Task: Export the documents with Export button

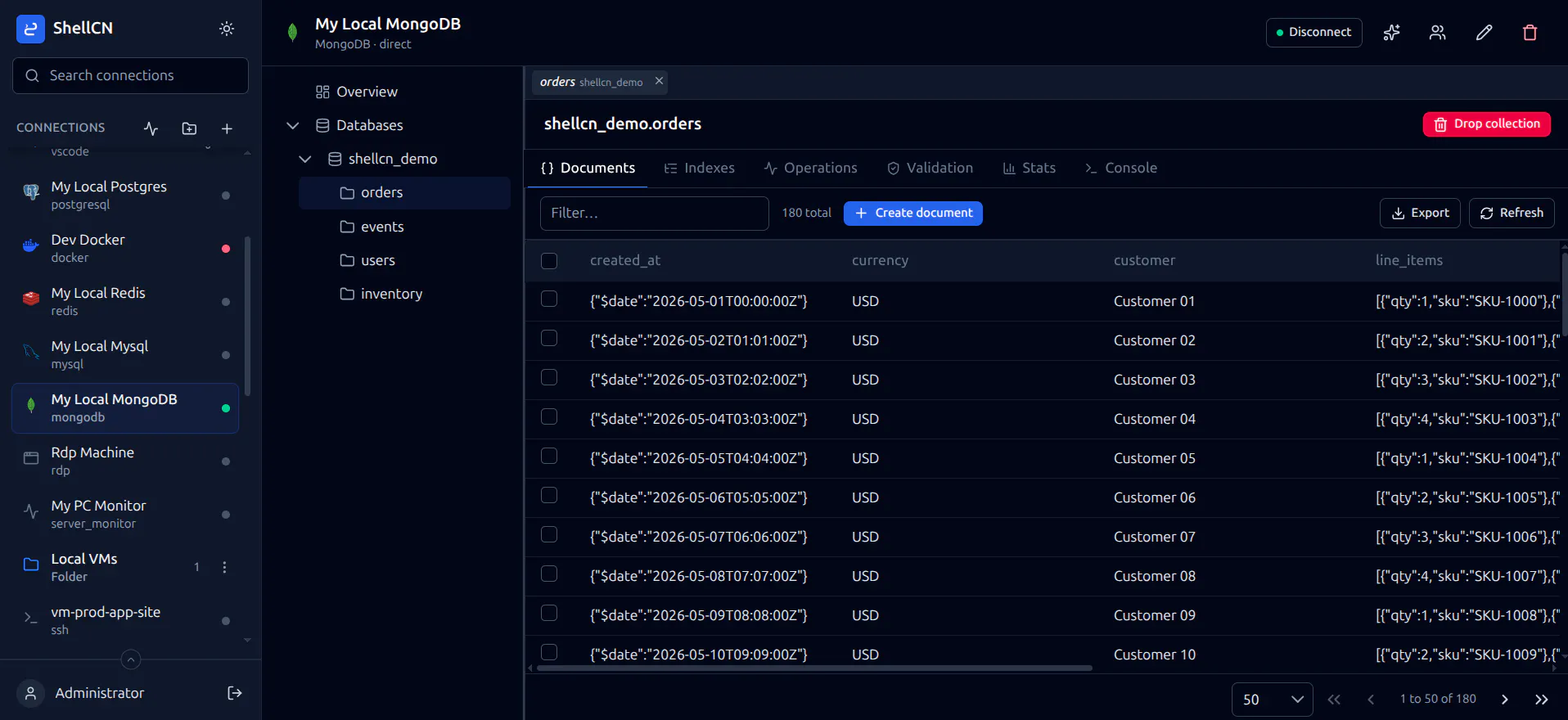Action: (1420, 213)
